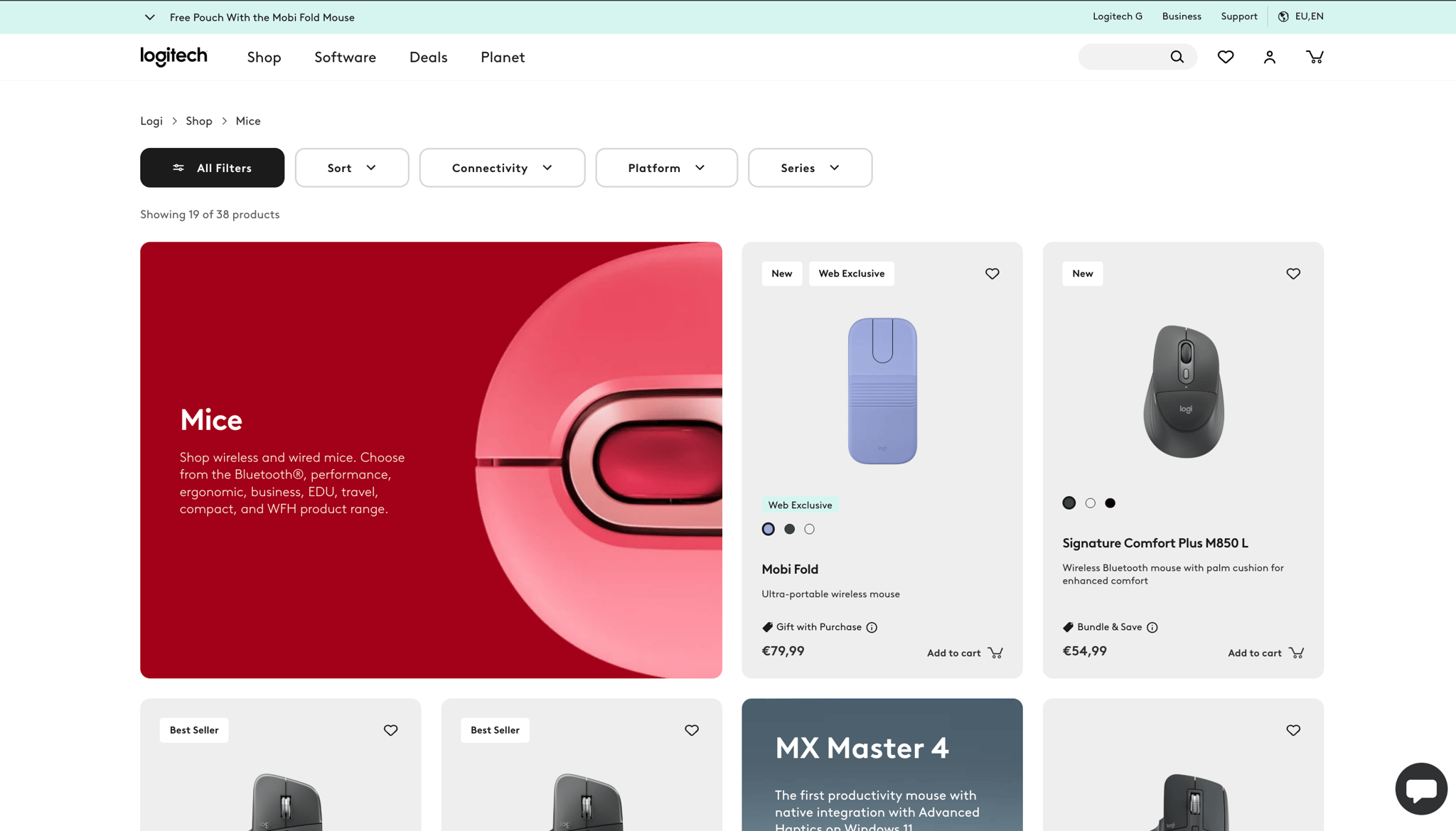Click Add to cart for Signature Comfort Plus
Screen dimensions: 1456x831
coord(1265,653)
